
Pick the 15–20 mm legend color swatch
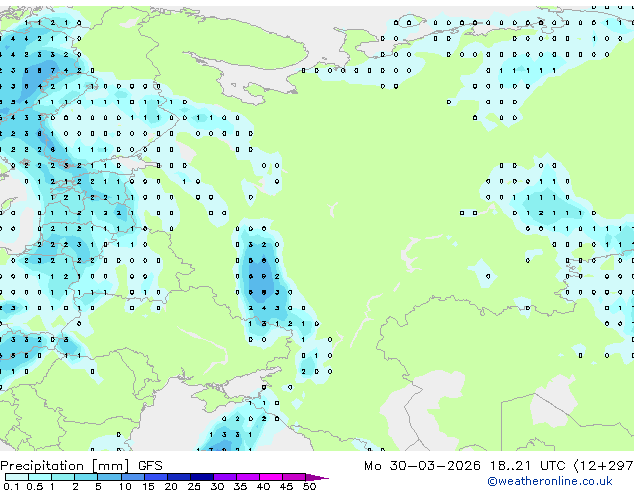coord(156,477)
